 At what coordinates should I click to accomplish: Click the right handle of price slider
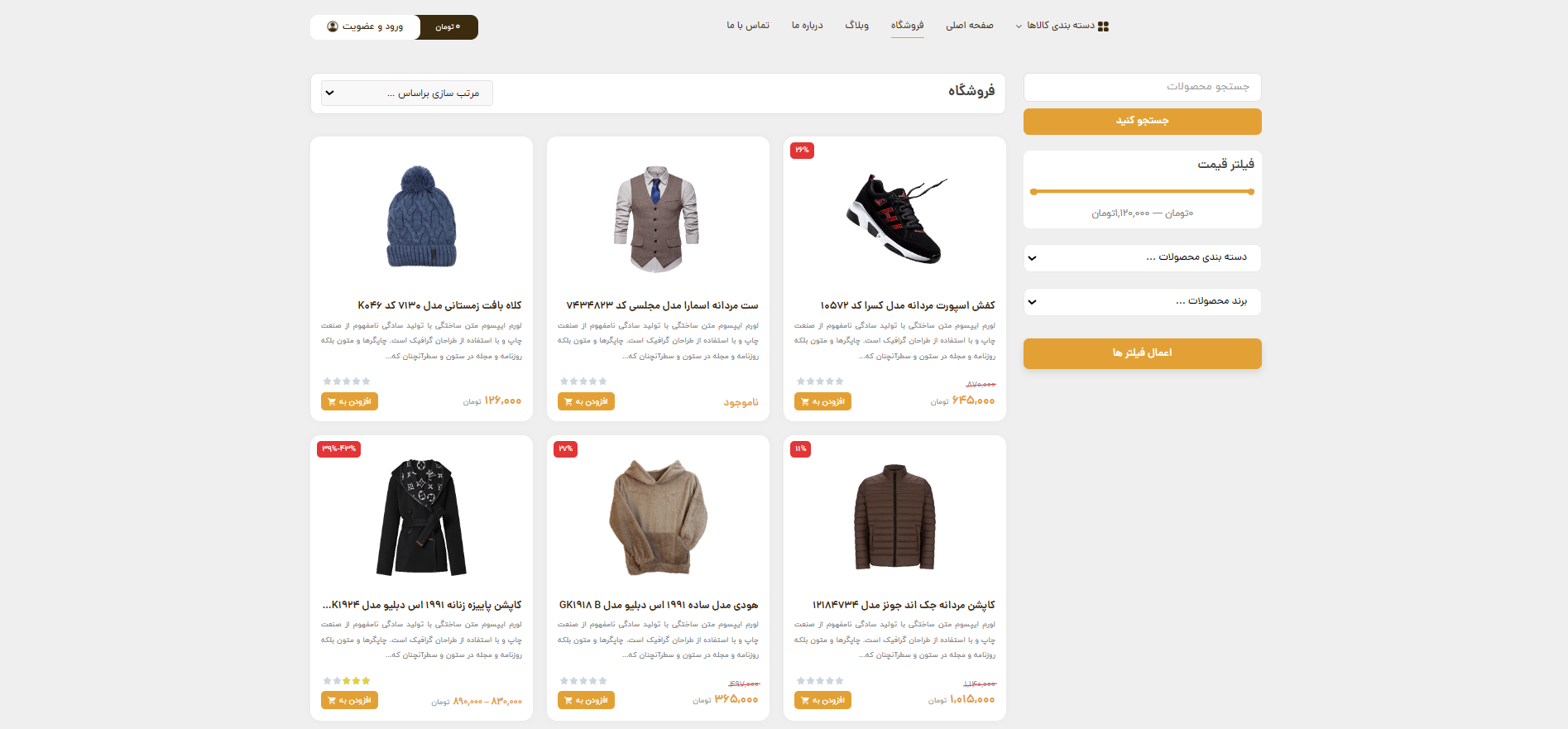click(1250, 192)
